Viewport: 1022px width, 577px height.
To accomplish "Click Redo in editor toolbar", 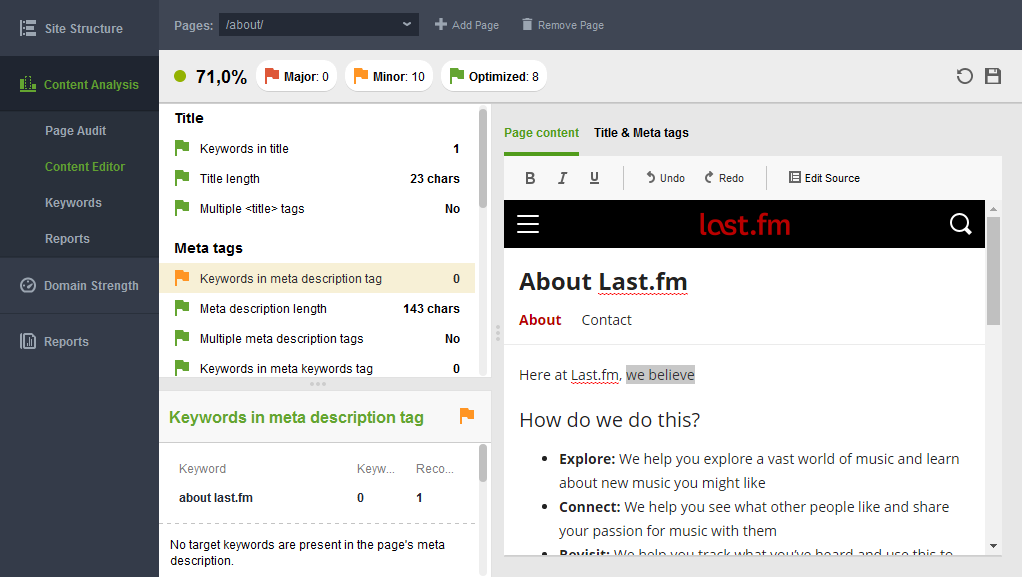I will click(723, 178).
